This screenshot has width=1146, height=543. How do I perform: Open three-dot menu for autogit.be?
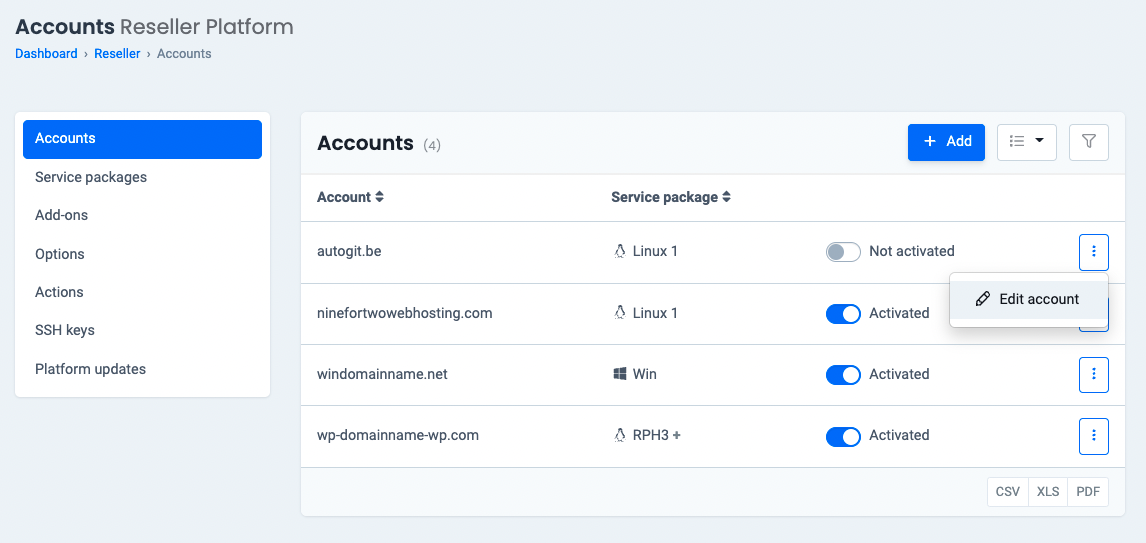(1093, 252)
